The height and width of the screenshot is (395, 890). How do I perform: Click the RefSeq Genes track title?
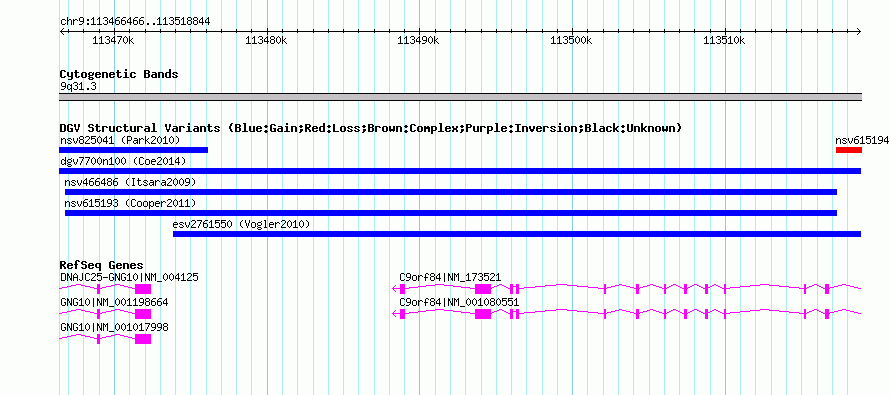[x=102, y=265]
